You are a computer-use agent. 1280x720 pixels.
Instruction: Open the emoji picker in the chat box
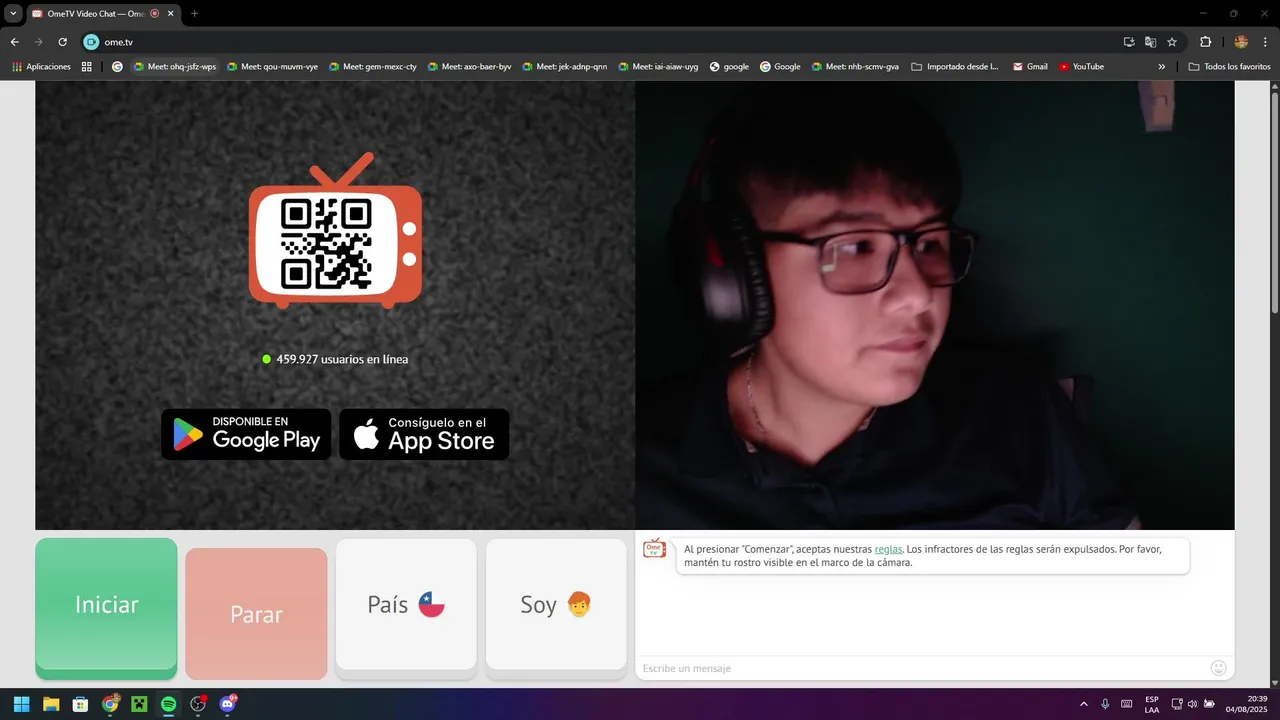point(1218,668)
